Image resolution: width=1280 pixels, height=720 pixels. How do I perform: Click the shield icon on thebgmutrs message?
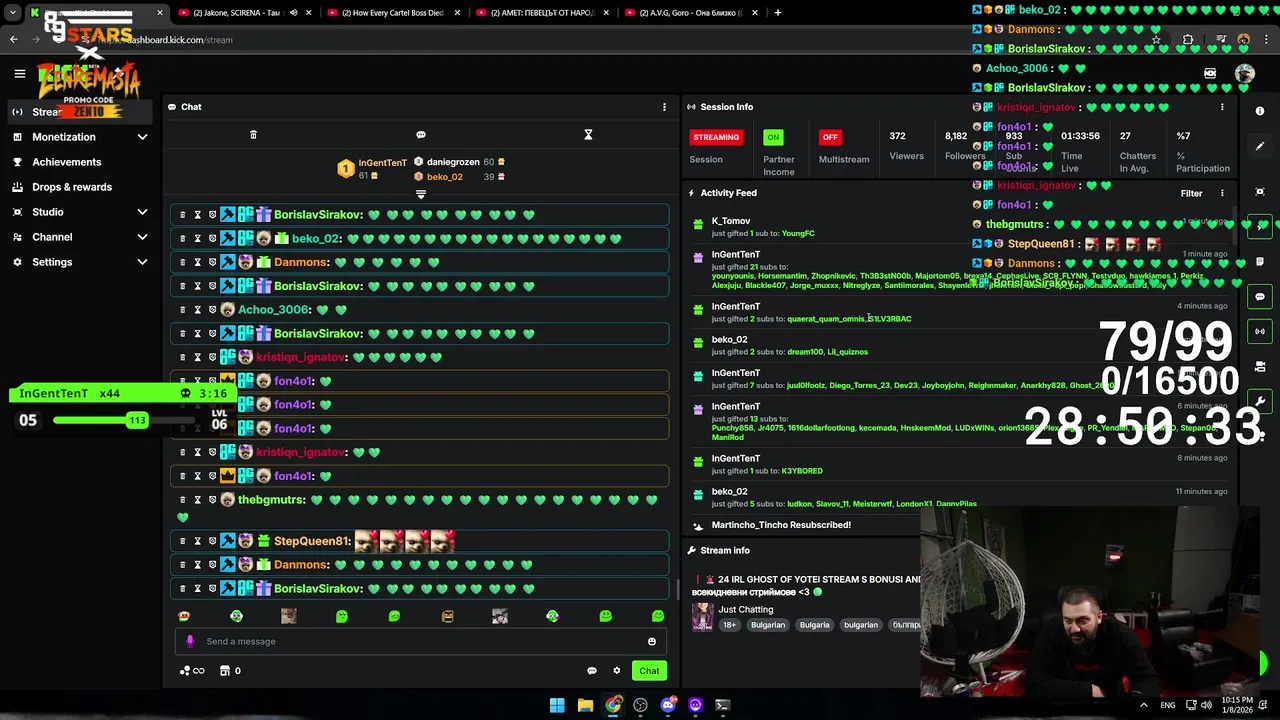tap(212, 500)
